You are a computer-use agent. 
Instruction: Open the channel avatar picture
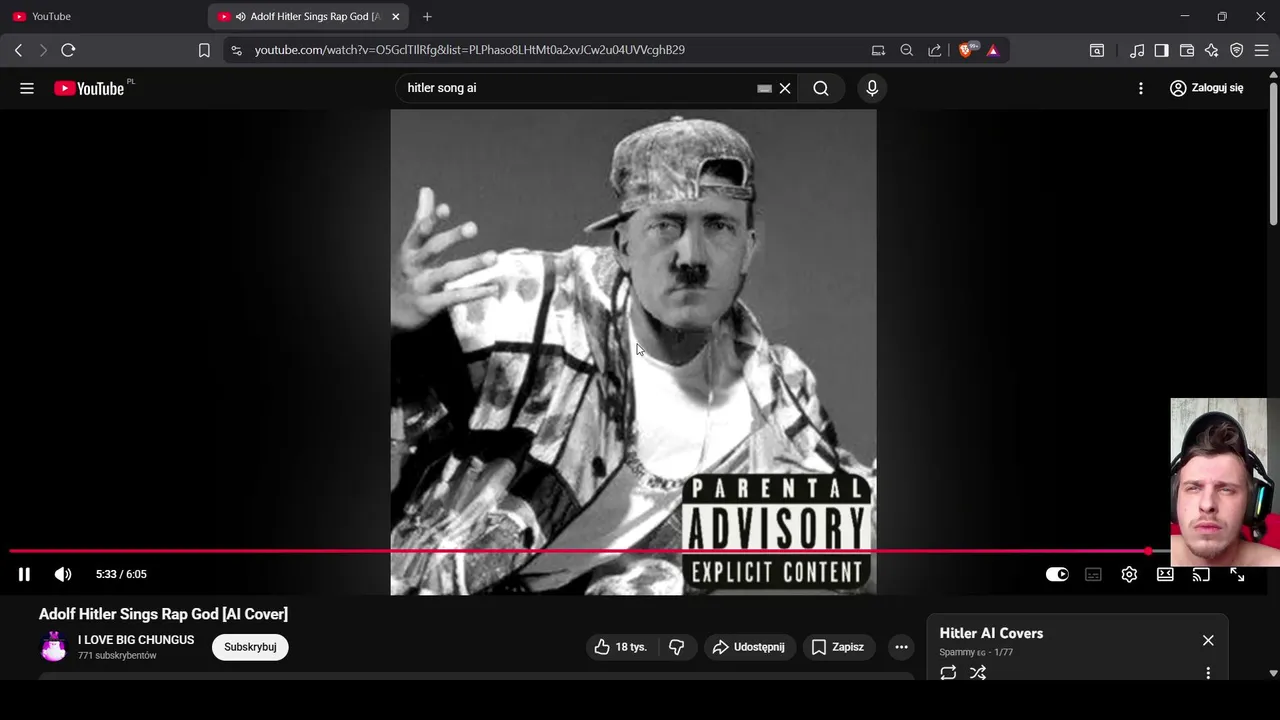tap(54, 647)
